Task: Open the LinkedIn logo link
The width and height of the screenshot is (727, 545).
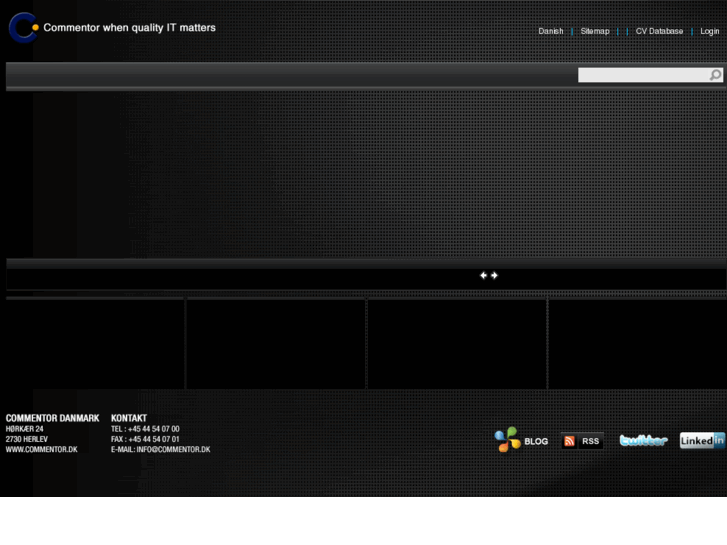Action: 702,440
